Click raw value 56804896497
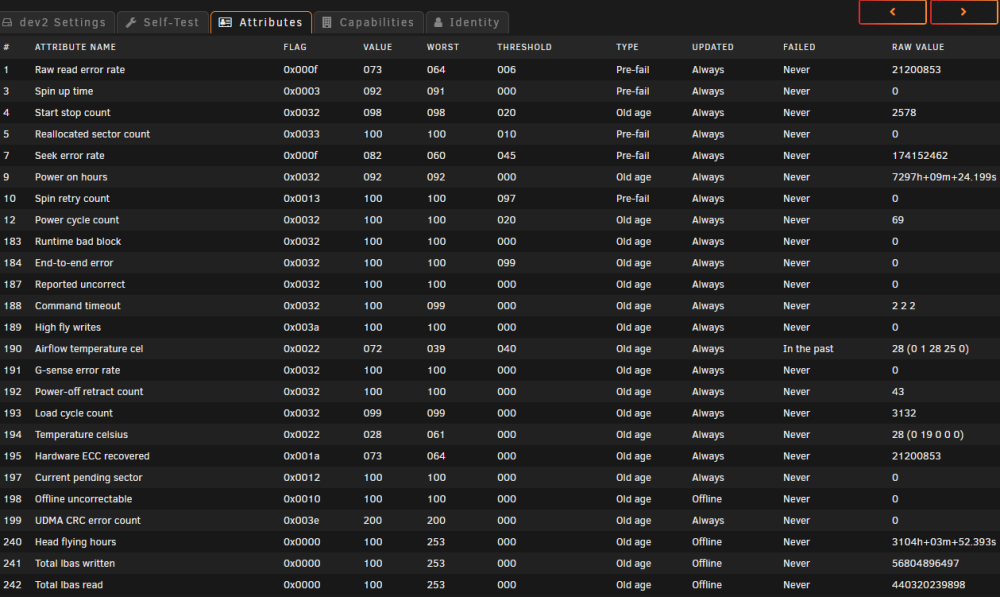Viewport: 1000px width, 597px height. [x=925, y=564]
